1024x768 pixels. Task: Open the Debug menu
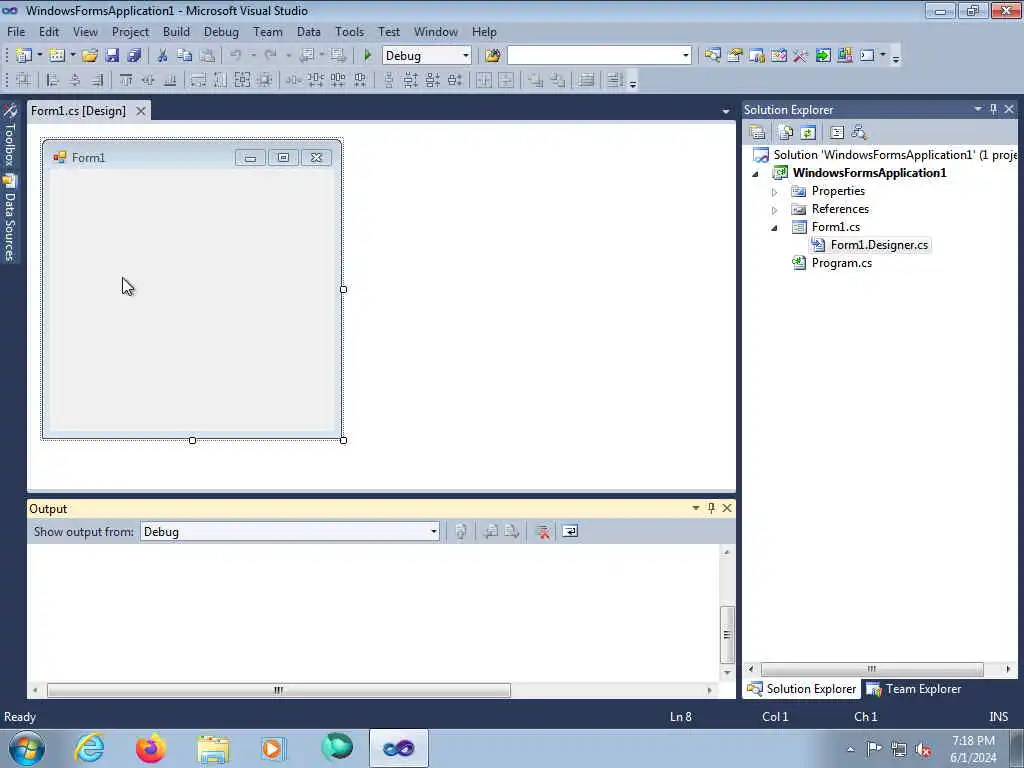click(x=221, y=32)
